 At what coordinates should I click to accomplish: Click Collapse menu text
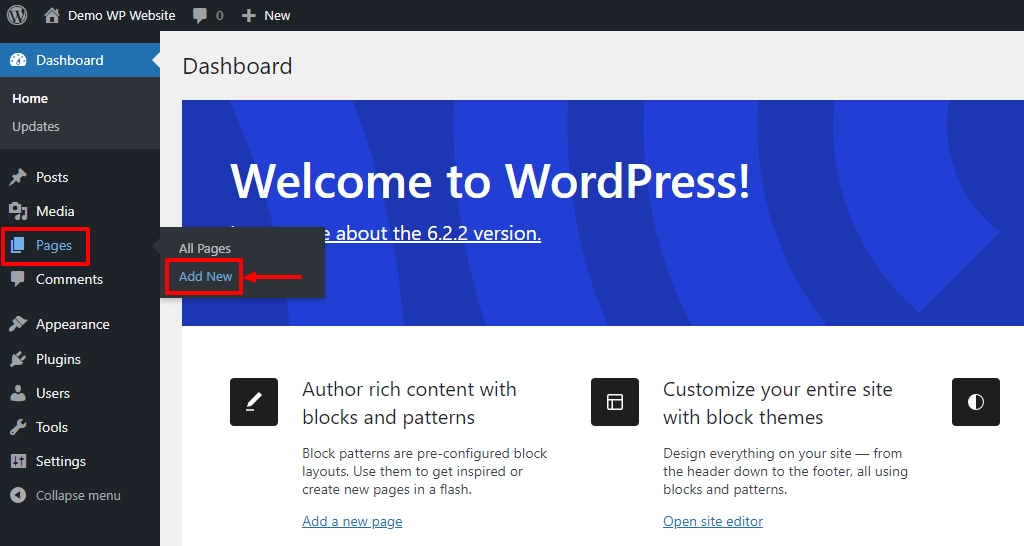pyautogui.click(x=78, y=495)
